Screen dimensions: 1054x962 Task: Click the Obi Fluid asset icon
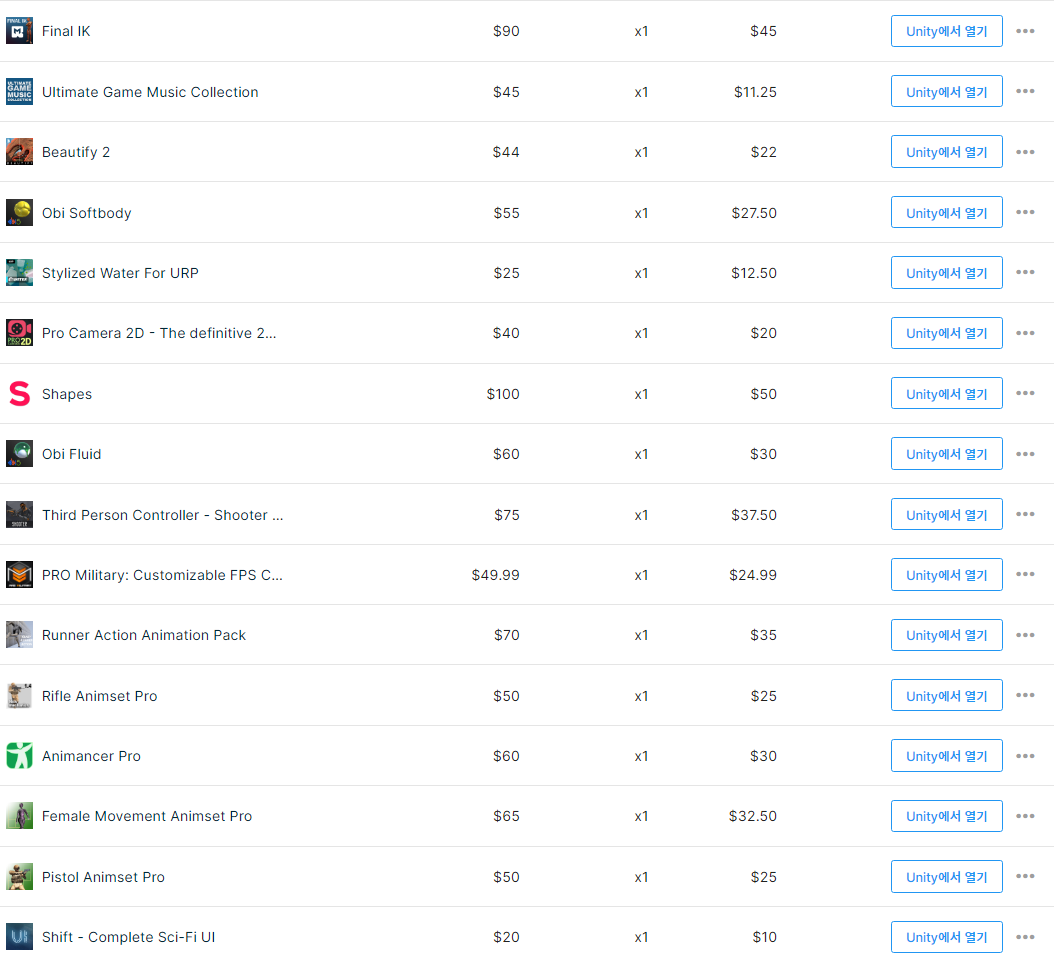[x=19, y=454]
